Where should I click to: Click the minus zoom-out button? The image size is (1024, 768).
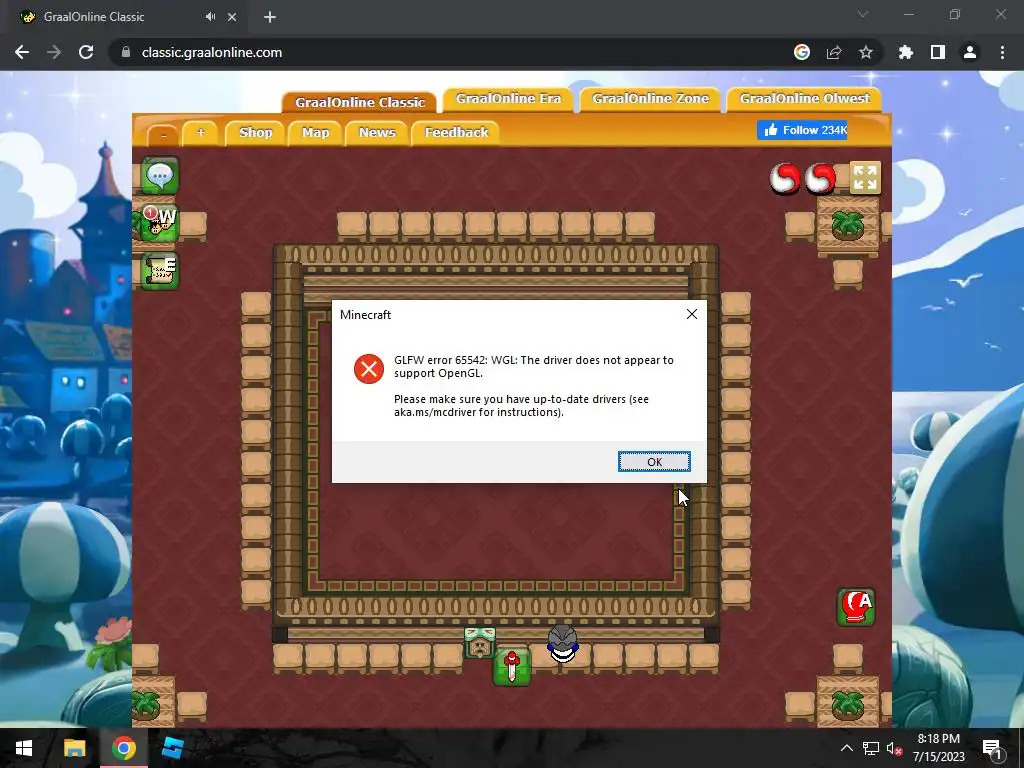pos(163,134)
